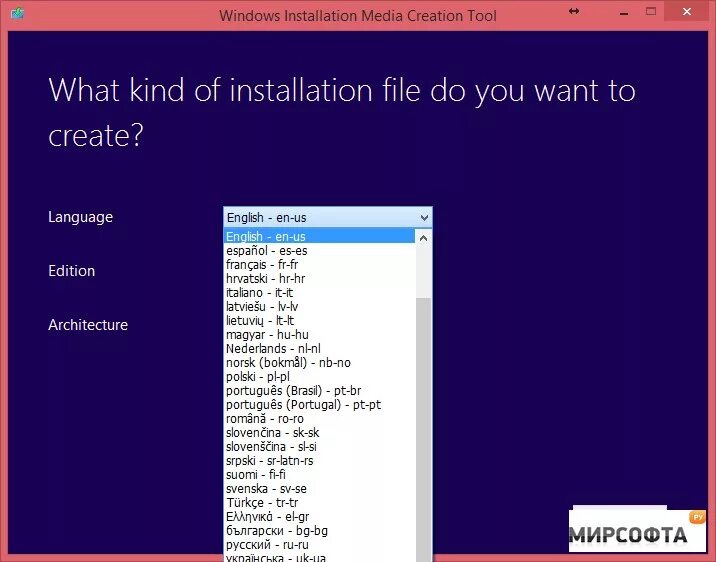Choose română - ro-ro language
The image size is (716, 562).
pyautogui.click(x=320, y=419)
